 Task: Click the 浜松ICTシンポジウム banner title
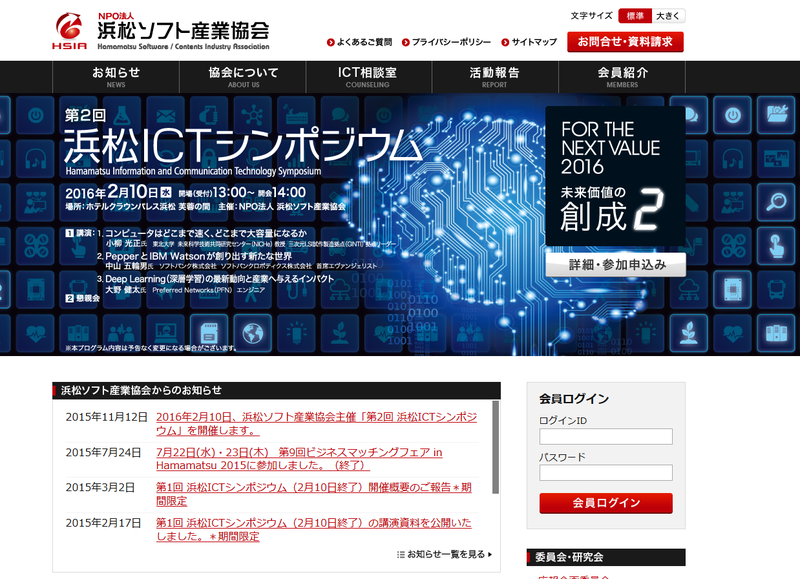[243, 146]
